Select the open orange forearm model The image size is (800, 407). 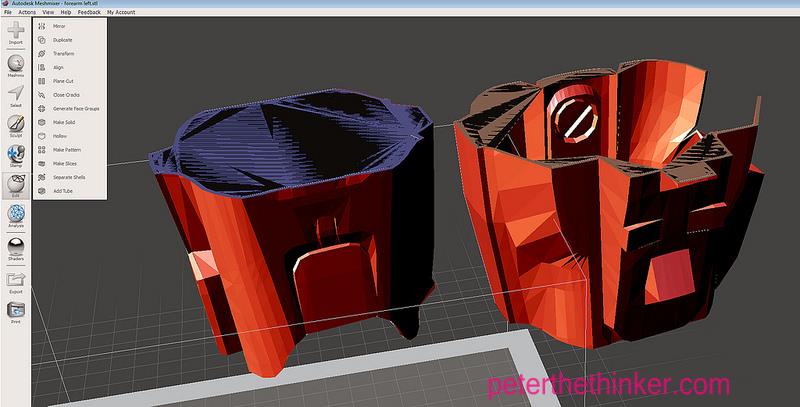pyautogui.click(x=607, y=204)
